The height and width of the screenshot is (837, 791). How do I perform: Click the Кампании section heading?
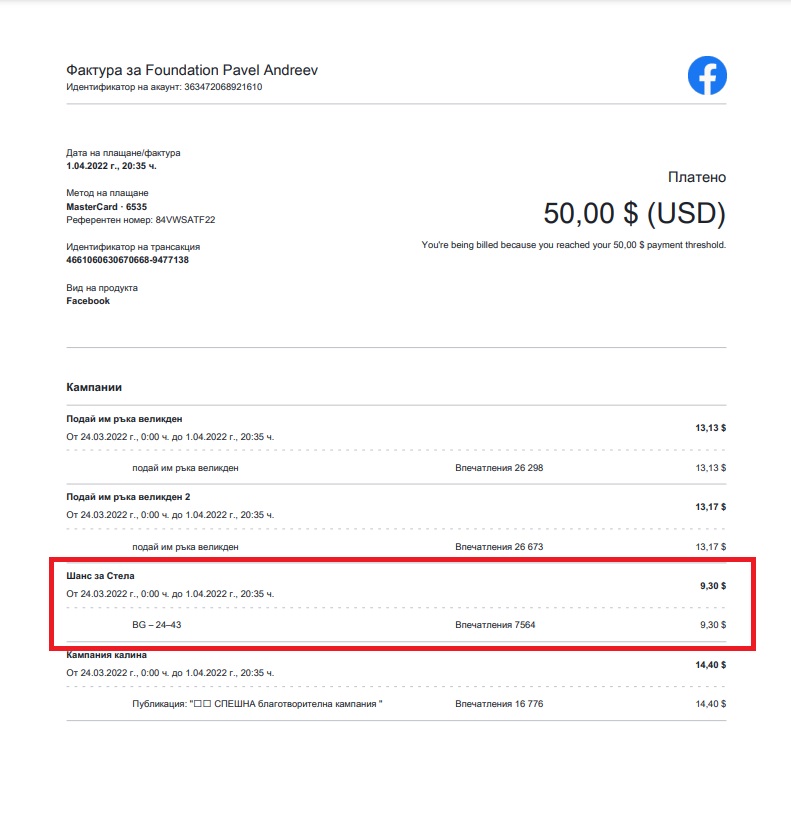click(94, 387)
